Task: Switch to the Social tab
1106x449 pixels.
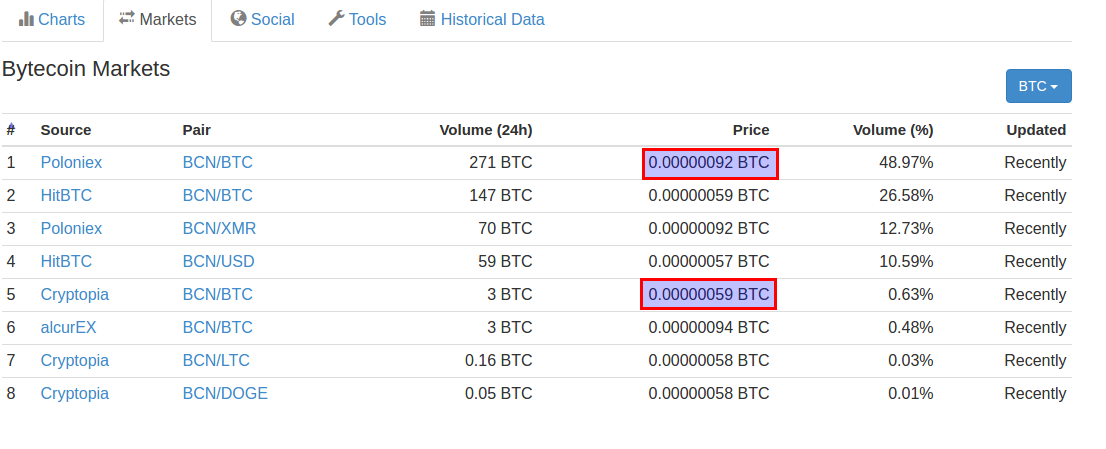Action: coord(272,20)
